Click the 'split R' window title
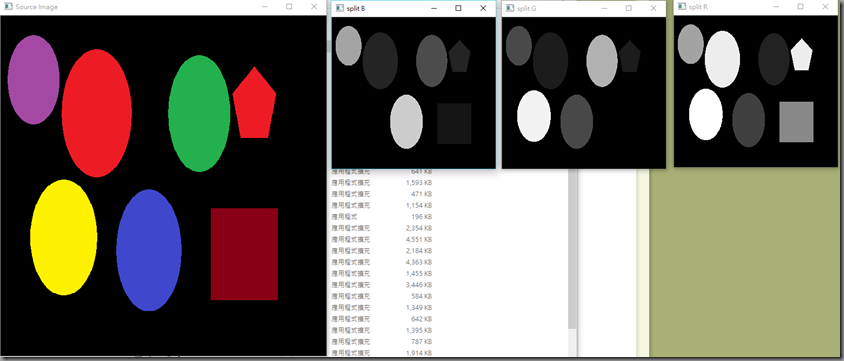The image size is (844, 361). [698, 6]
